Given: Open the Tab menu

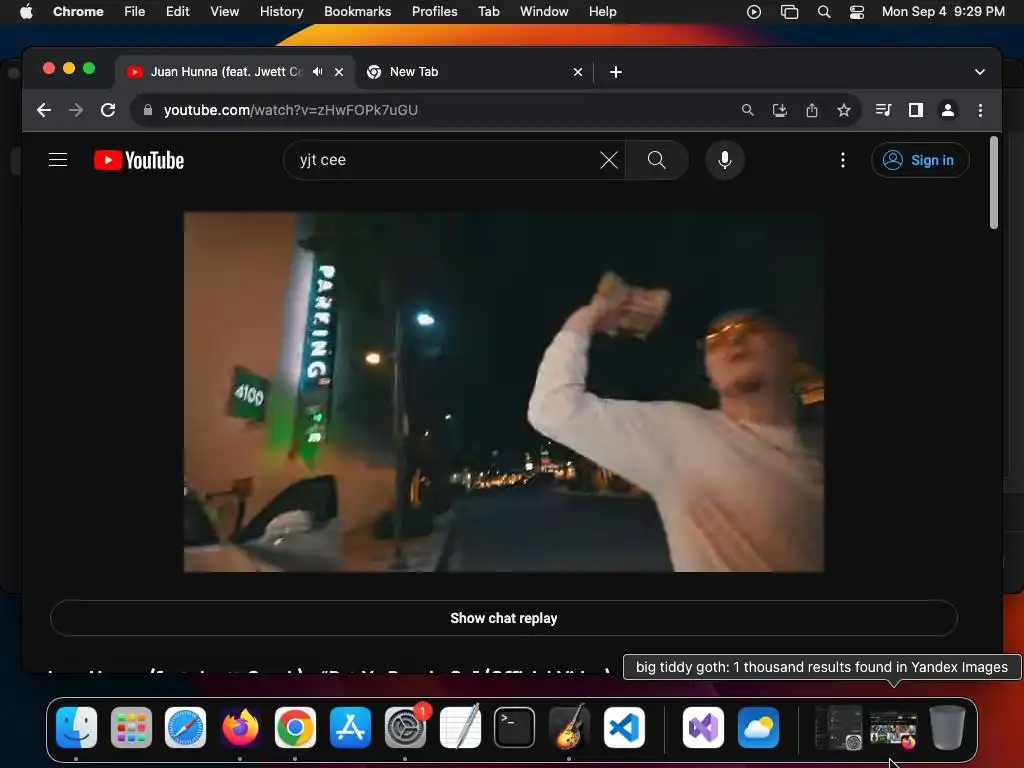Looking at the screenshot, I should 488,11.
